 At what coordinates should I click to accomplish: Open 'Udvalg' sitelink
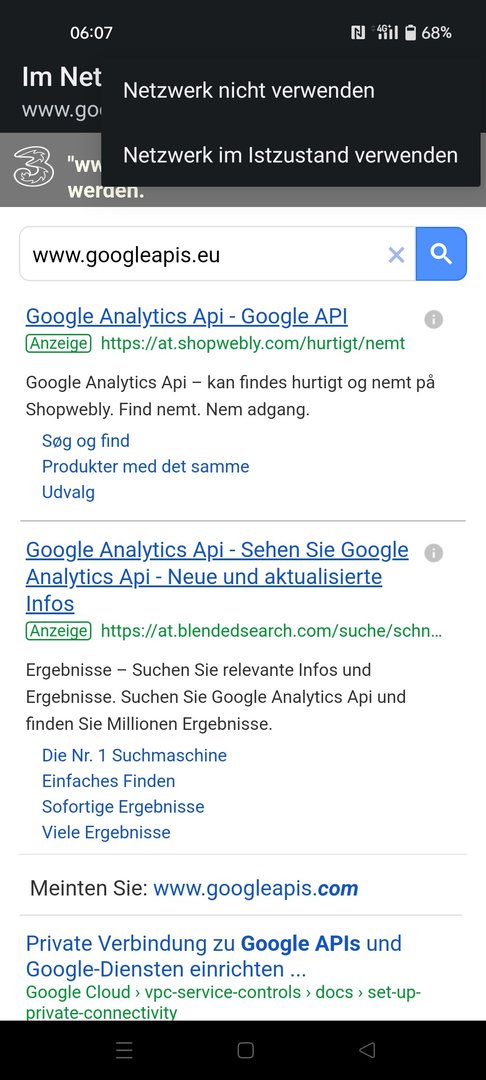click(68, 492)
